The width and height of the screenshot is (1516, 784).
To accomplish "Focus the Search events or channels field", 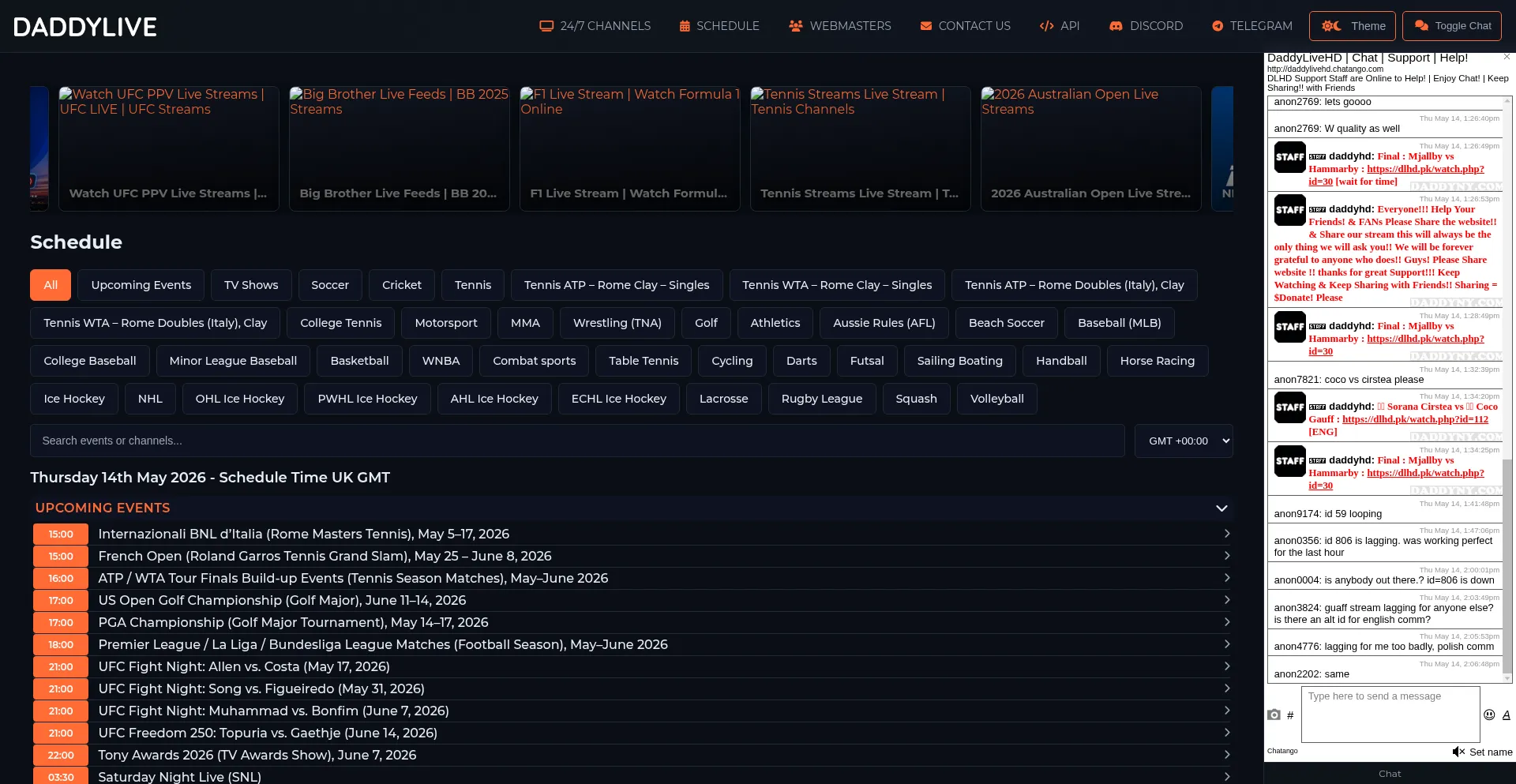I will click(577, 441).
